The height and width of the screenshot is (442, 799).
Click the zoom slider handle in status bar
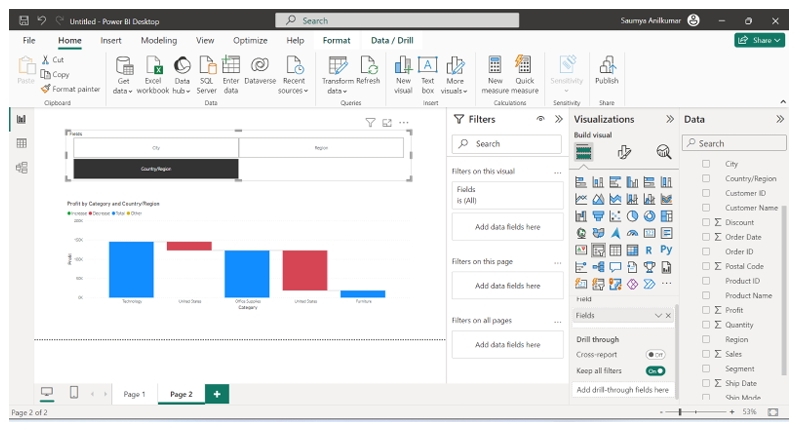[x=680, y=411]
